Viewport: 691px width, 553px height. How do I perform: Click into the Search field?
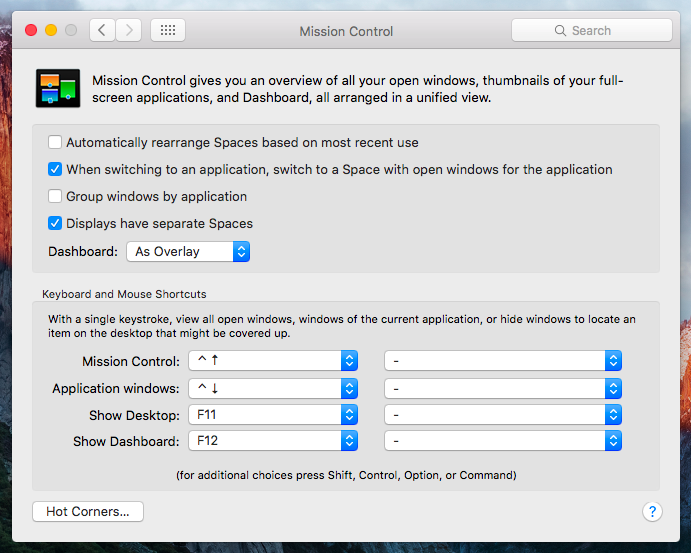pos(592,30)
